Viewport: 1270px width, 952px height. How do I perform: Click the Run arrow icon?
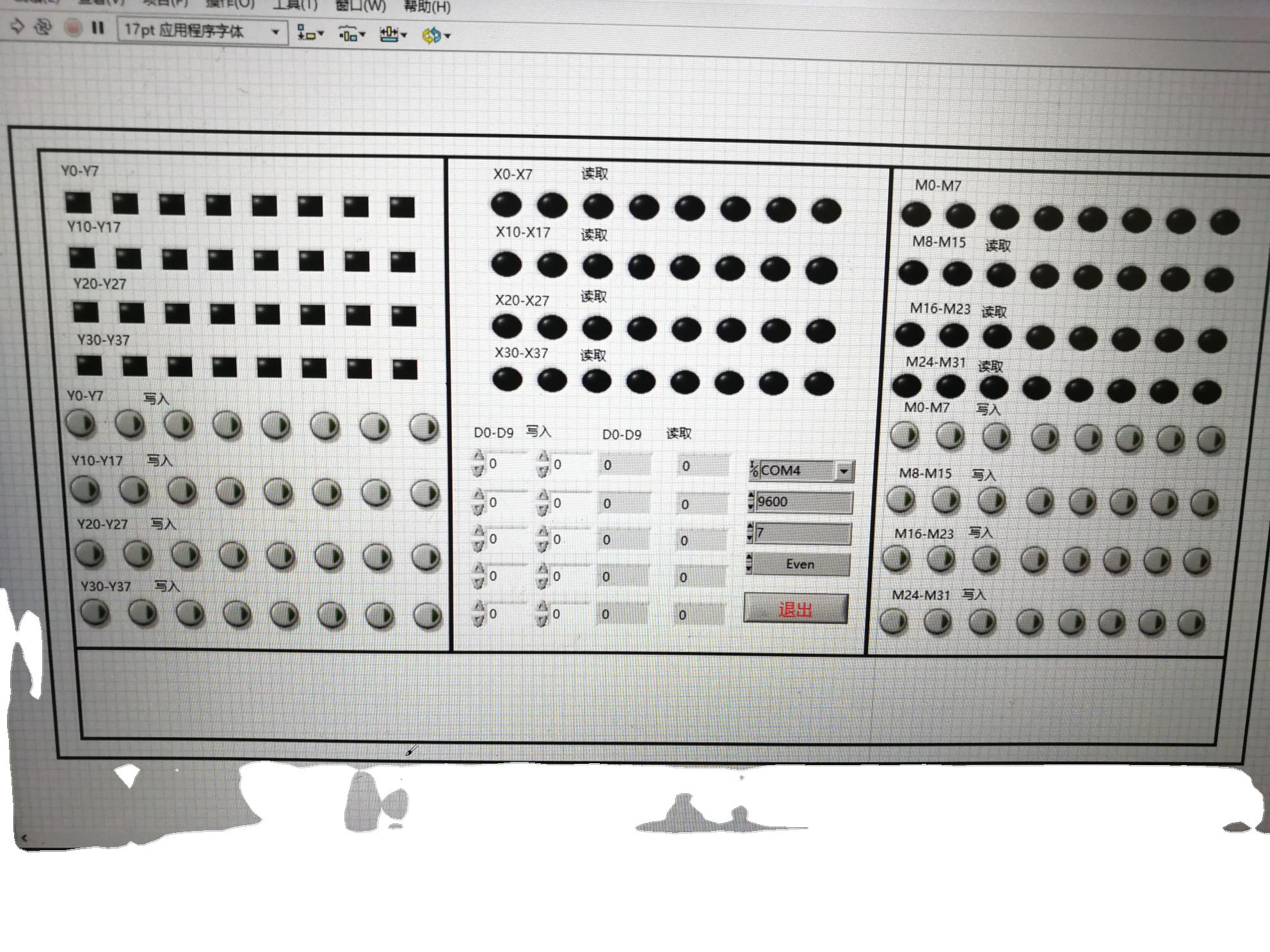(x=17, y=26)
